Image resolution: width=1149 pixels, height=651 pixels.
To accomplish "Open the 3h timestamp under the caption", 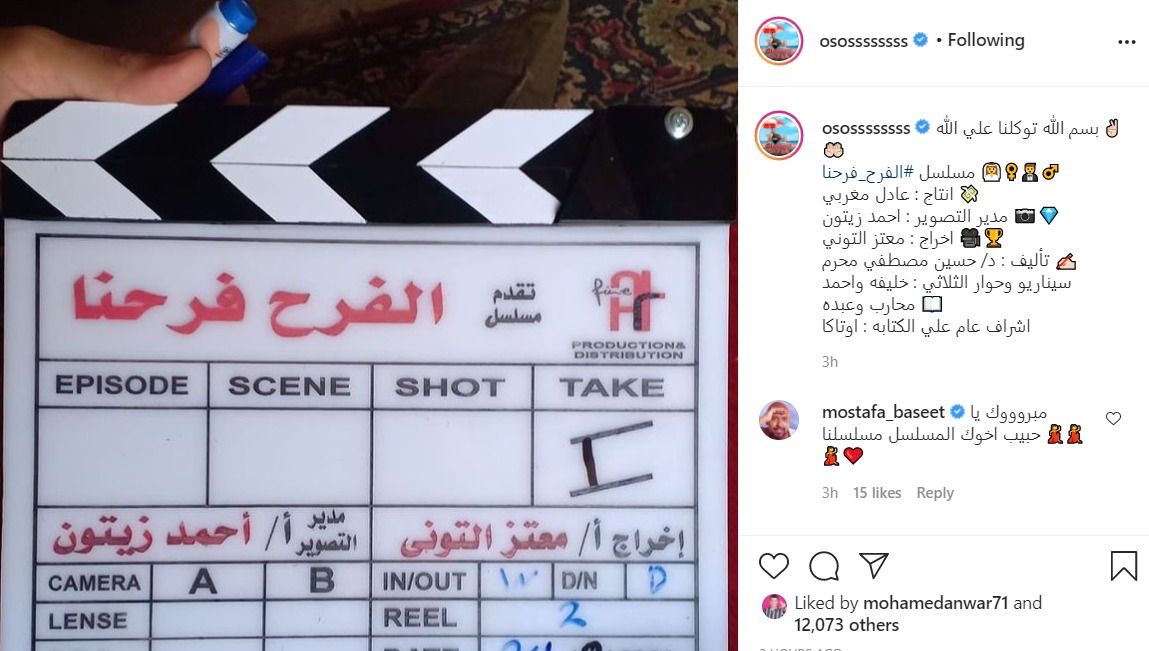I will click(x=830, y=361).
